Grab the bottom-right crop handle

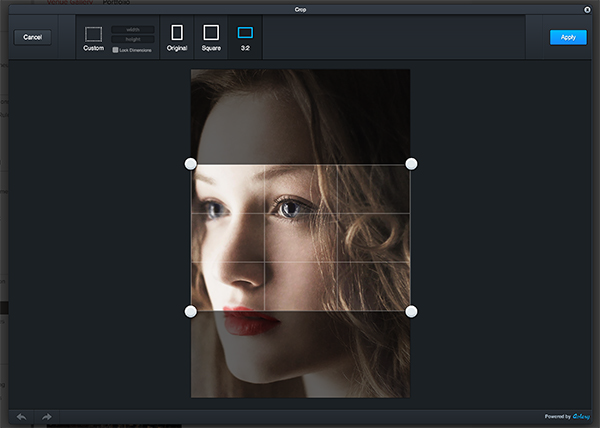(411, 311)
